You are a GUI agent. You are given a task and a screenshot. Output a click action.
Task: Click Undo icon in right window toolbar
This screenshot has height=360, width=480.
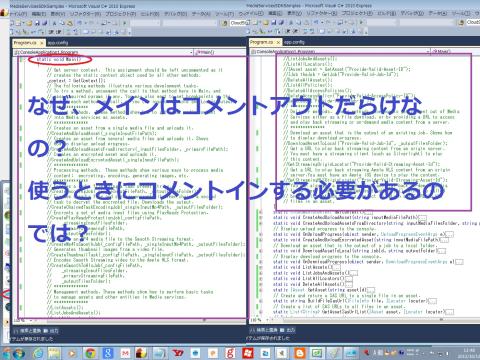316,23
